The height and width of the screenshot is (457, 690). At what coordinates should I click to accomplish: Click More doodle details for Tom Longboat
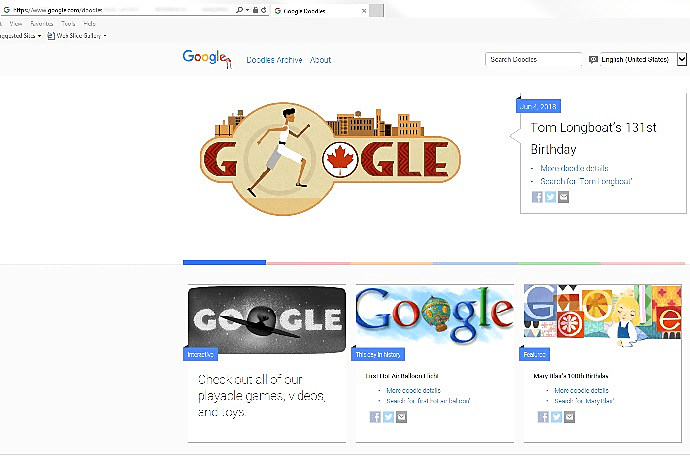click(574, 168)
